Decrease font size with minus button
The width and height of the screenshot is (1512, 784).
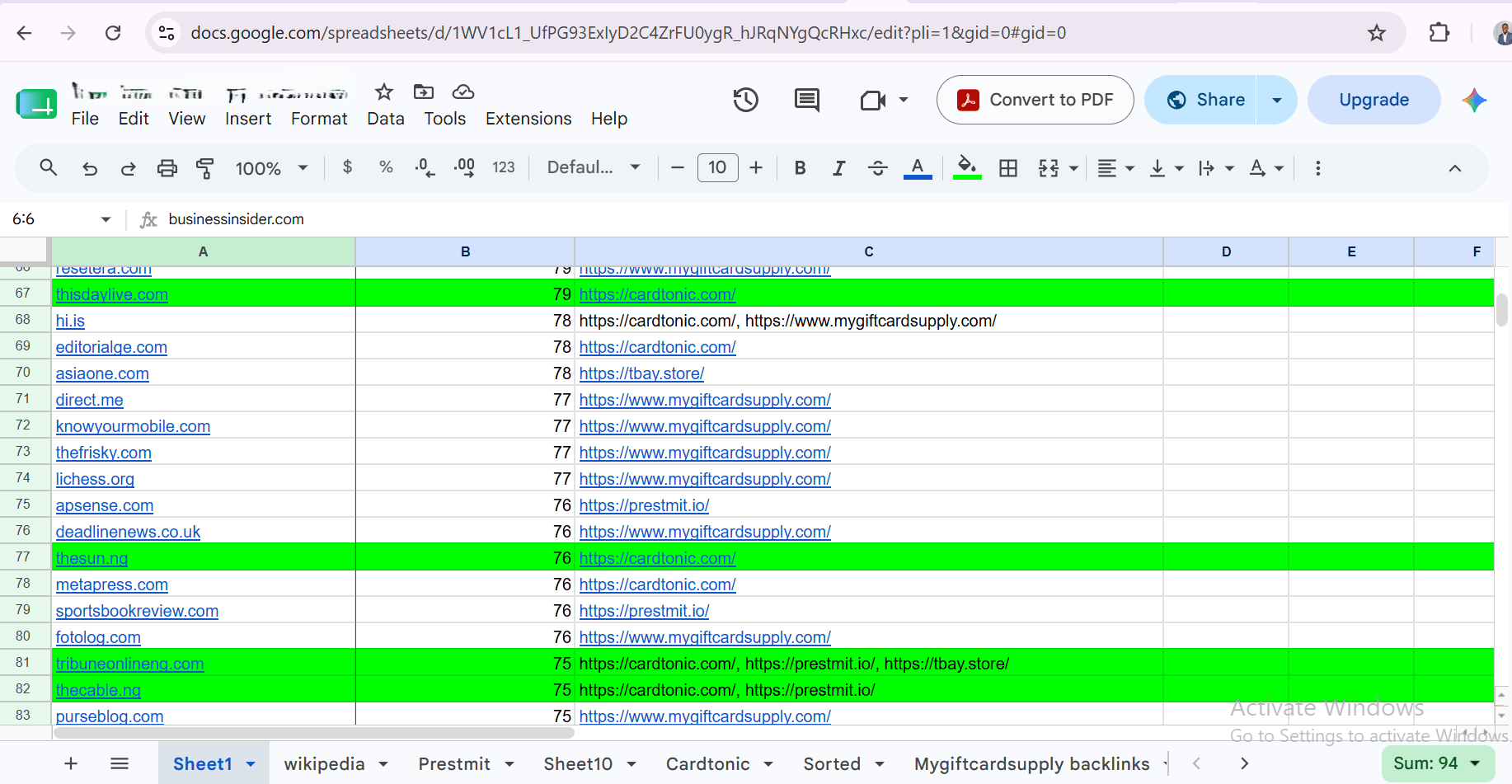click(x=678, y=168)
